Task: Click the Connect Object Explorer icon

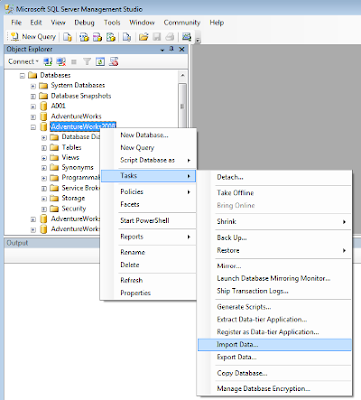Action: pos(48,62)
